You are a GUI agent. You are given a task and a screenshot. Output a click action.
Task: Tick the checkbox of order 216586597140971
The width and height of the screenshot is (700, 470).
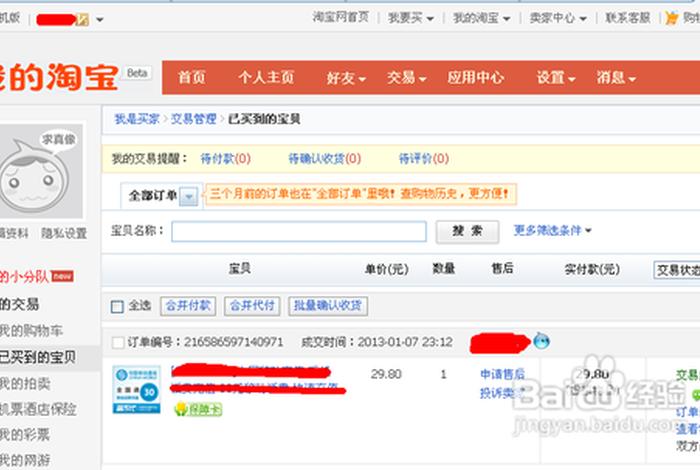[x=118, y=343]
